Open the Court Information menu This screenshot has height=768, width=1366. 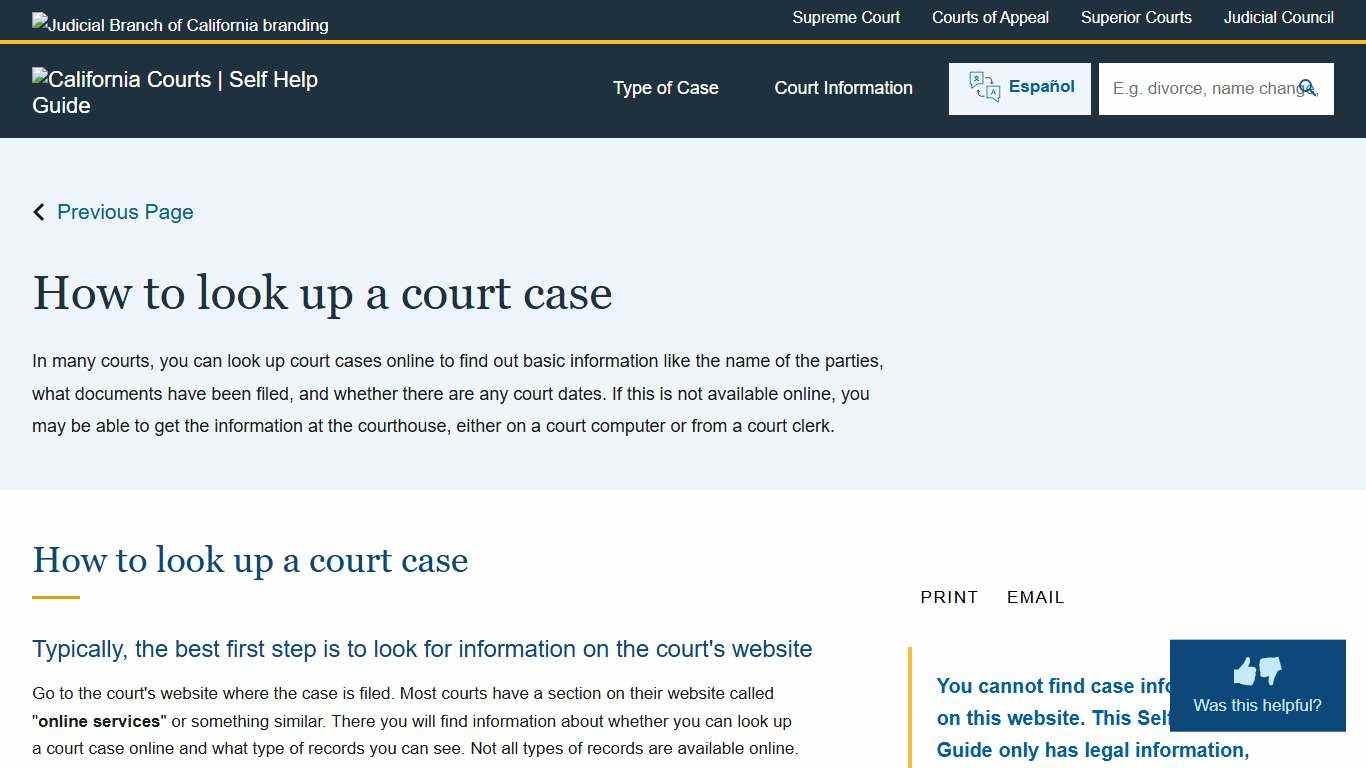(843, 88)
